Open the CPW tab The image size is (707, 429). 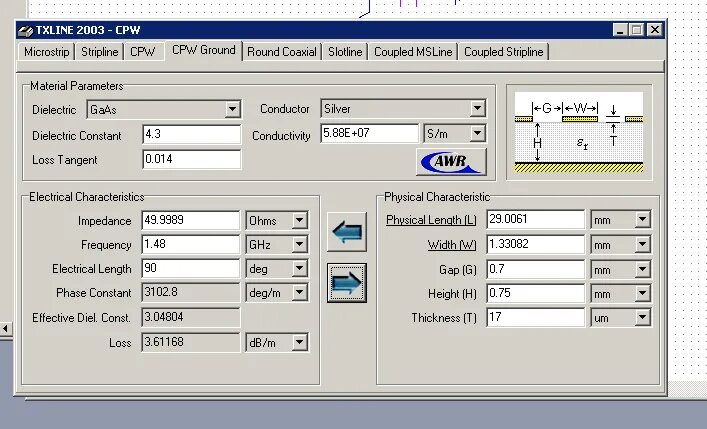[142, 52]
